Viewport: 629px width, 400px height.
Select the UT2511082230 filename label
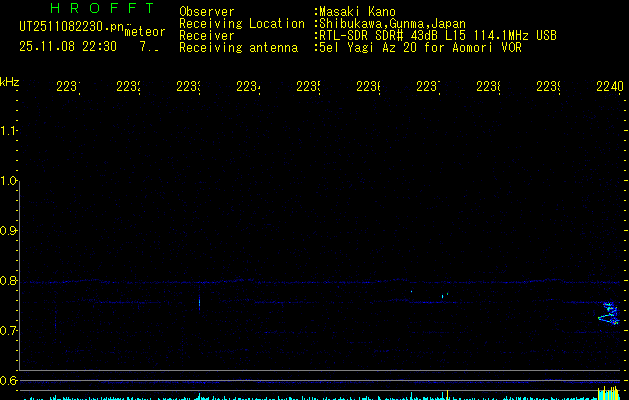click(x=71, y=25)
